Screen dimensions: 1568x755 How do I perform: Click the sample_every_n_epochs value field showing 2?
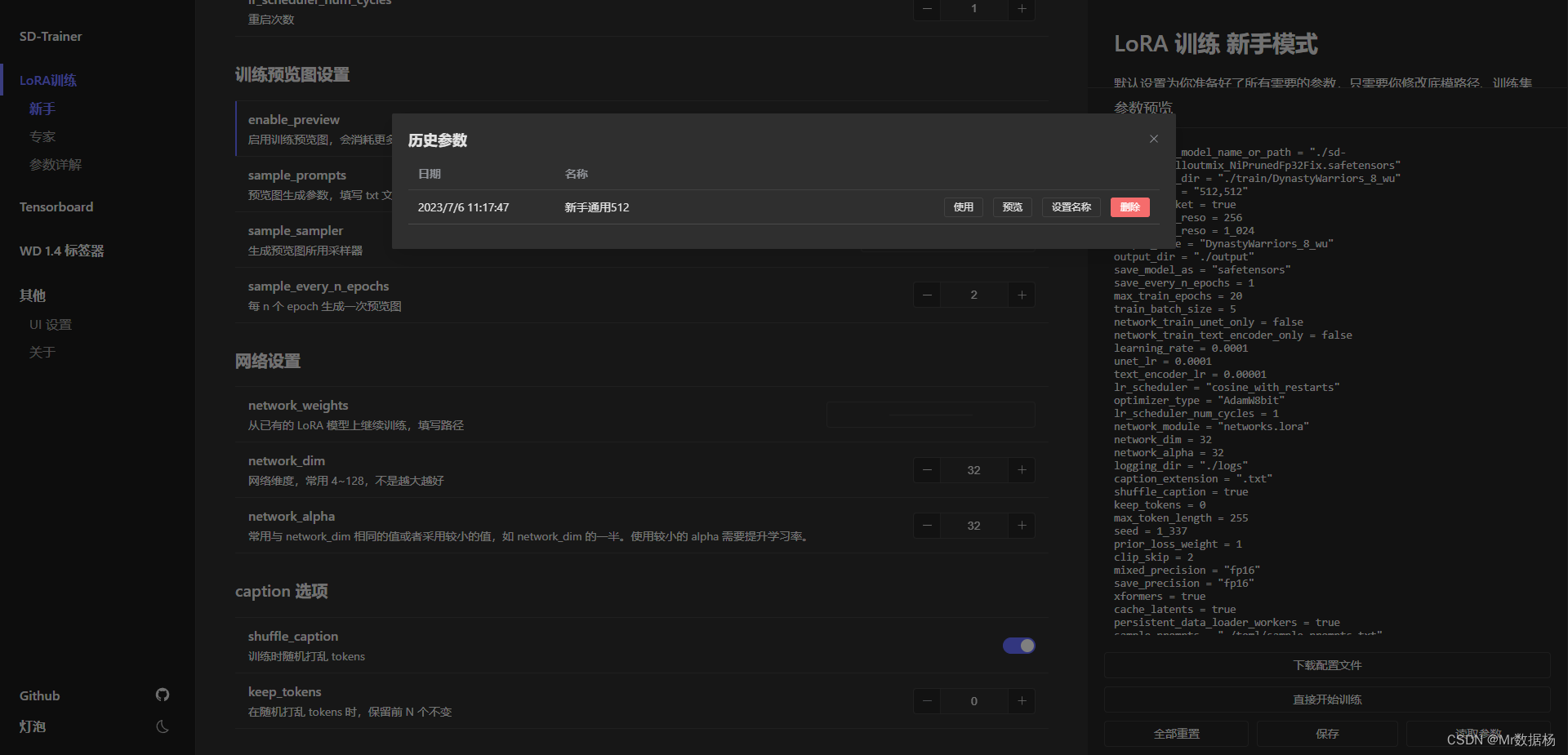click(x=973, y=295)
